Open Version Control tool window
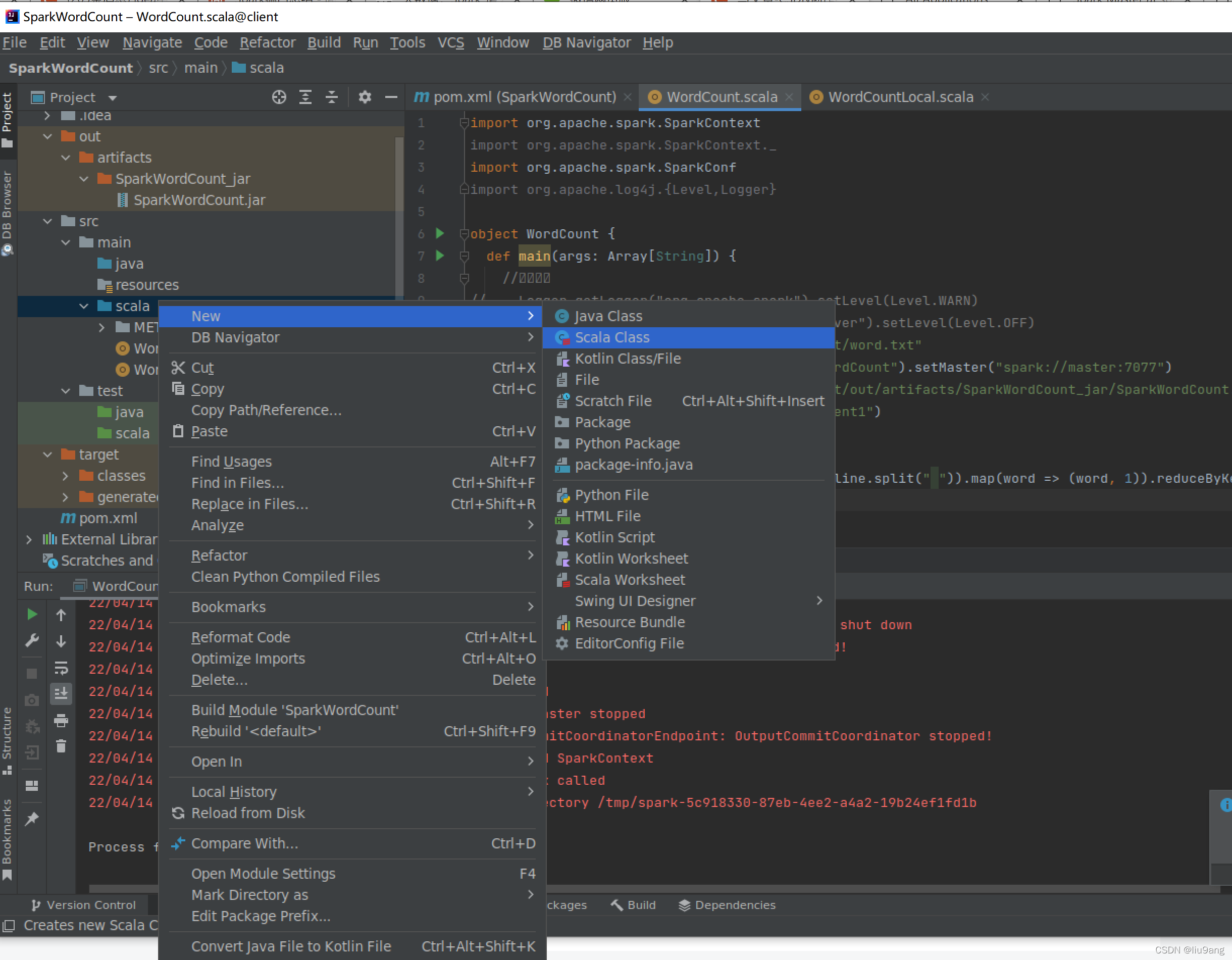 (84, 905)
